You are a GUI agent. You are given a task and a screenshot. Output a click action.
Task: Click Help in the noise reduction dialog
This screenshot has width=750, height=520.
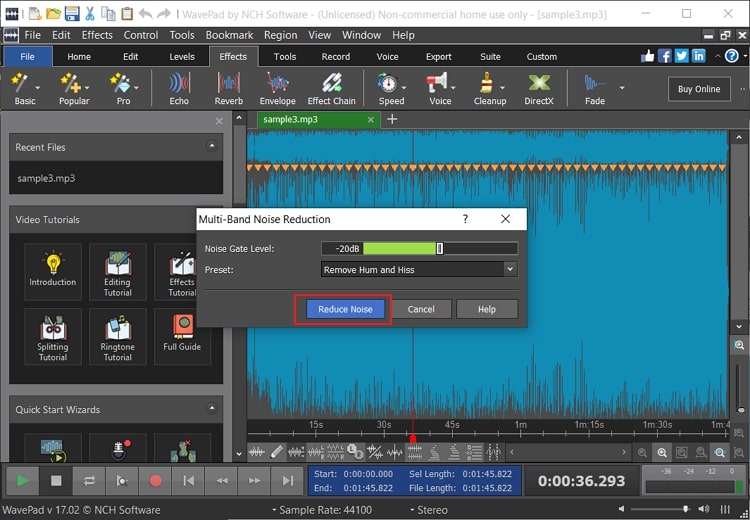(486, 309)
